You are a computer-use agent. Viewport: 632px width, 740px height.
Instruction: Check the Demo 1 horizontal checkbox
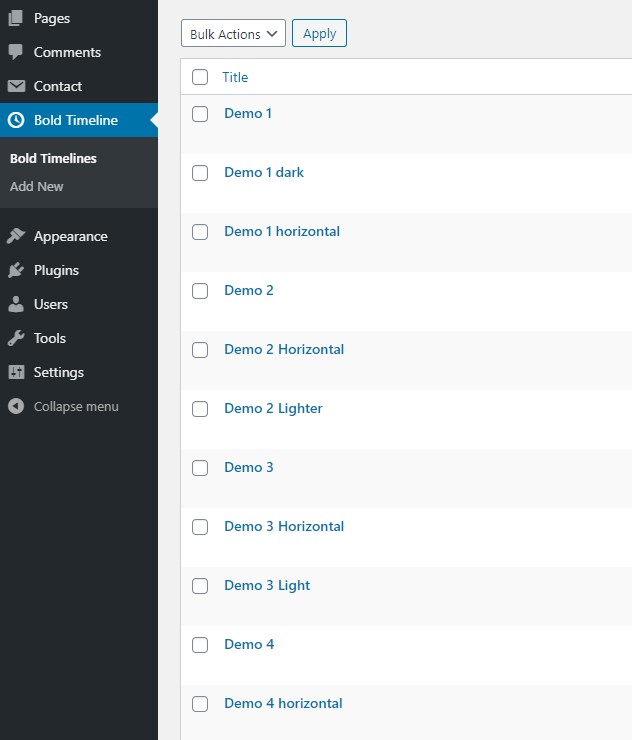pos(200,232)
